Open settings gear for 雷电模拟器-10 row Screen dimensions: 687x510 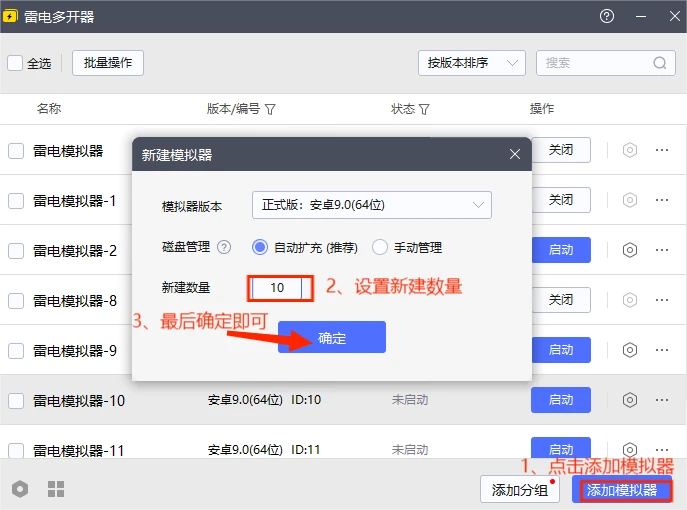pos(630,400)
